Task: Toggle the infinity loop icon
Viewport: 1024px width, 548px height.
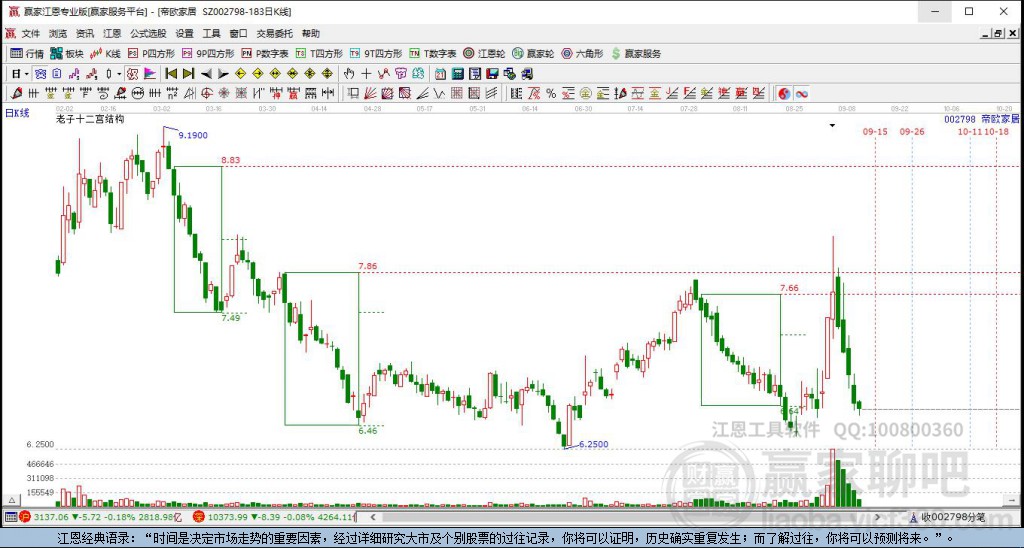Action: point(801,93)
